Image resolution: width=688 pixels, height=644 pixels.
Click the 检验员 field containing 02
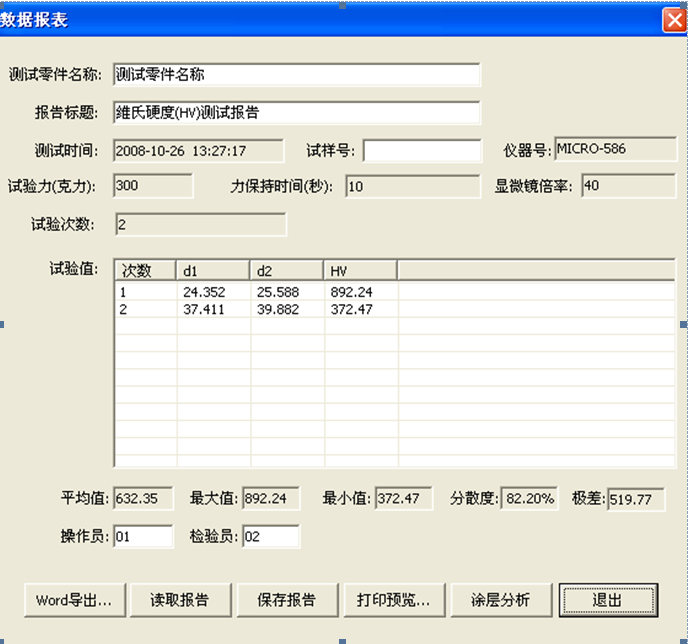(269, 537)
